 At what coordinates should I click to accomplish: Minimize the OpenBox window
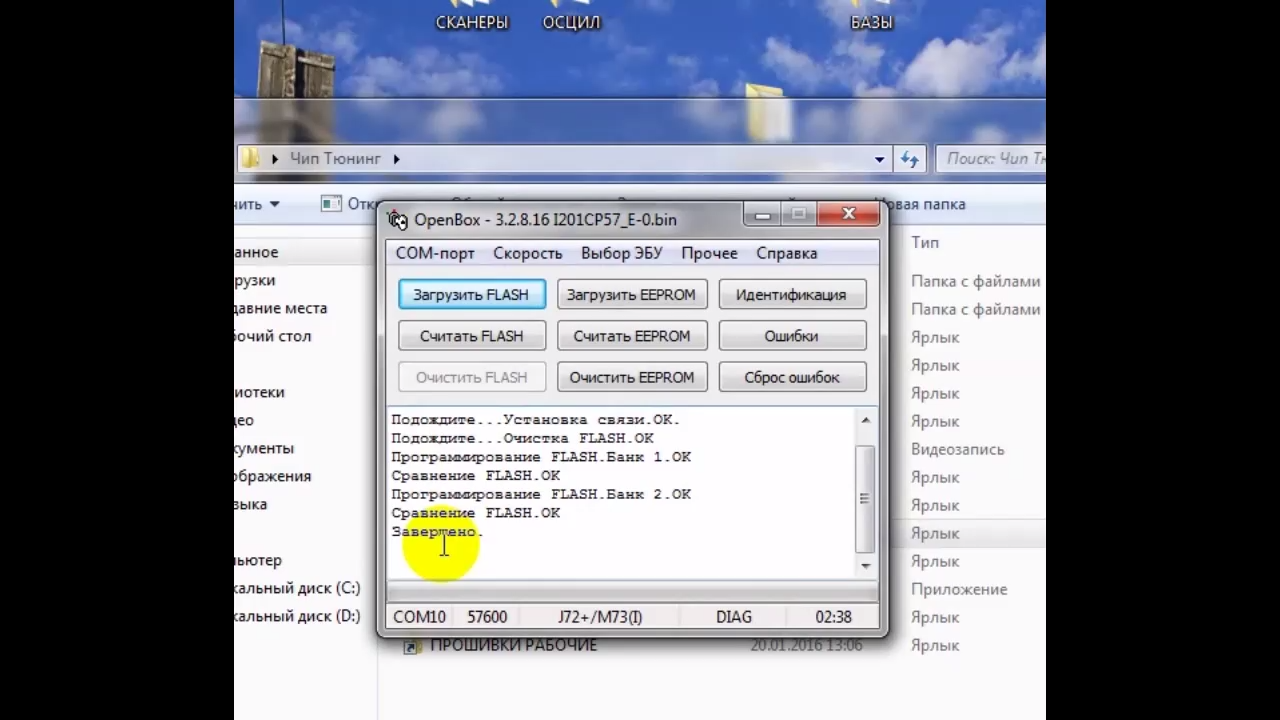763,214
